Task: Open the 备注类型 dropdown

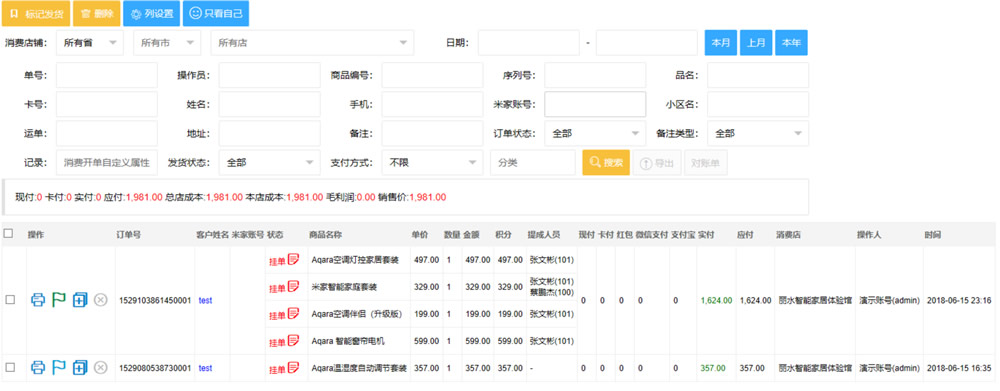Action: (758, 133)
